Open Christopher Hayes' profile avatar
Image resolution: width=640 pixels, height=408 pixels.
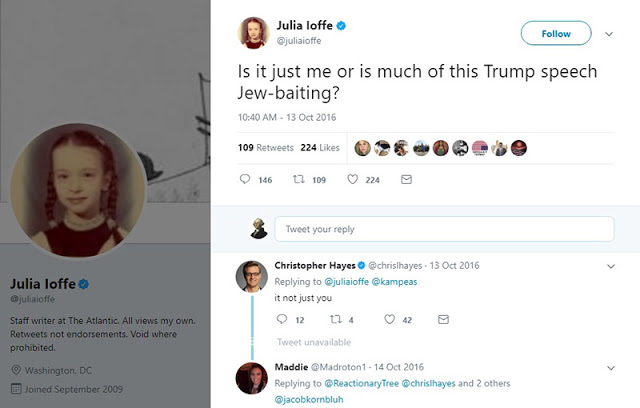point(251,277)
